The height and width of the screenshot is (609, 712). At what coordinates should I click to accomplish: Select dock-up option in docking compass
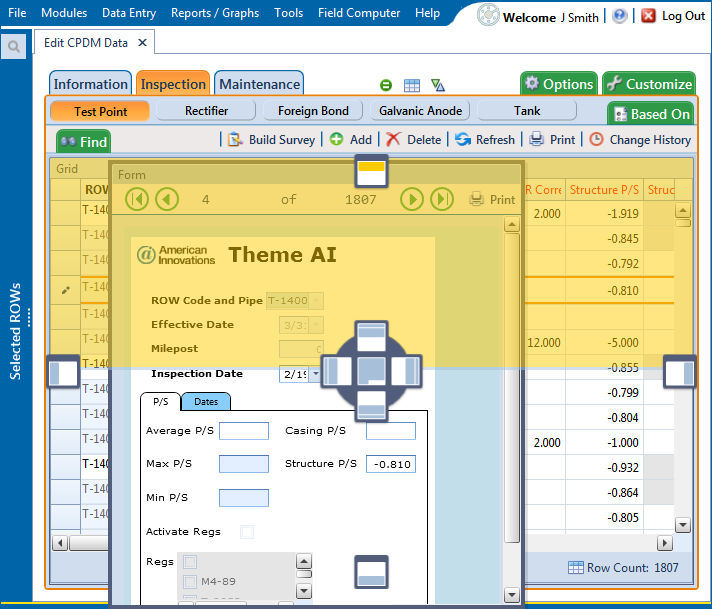(371, 337)
